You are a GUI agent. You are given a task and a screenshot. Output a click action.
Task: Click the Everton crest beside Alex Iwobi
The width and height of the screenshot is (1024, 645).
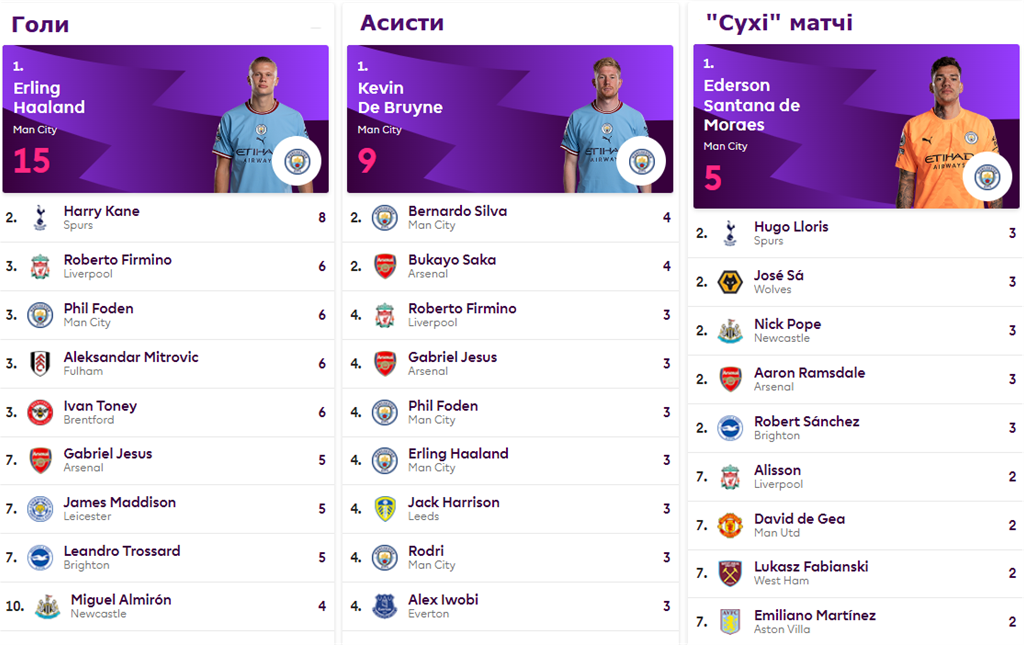(385, 606)
